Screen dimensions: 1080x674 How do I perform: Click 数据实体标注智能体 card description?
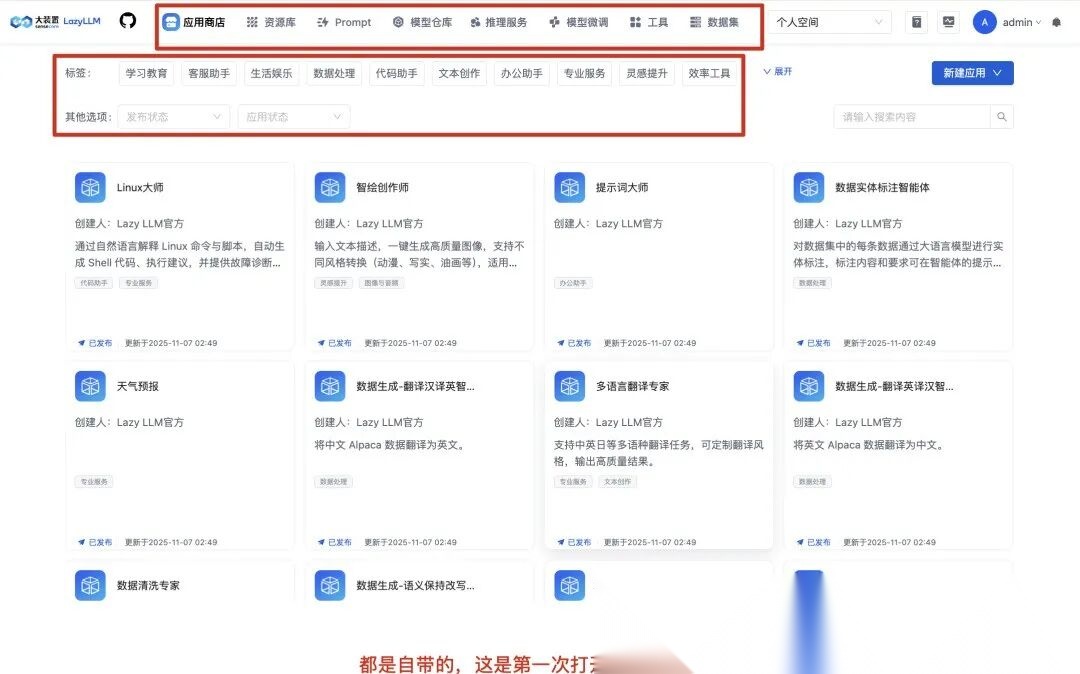(x=898, y=254)
